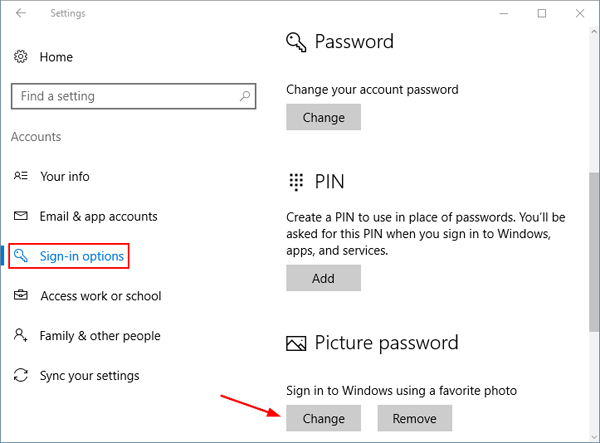The image size is (600, 443).
Task: Click the Email & app accounts envelope icon
Action: coord(20,216)
